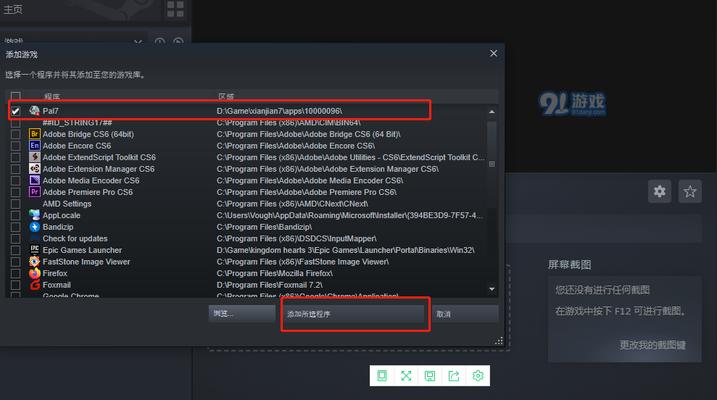The image size is (717, 400).
Task: Click the Bandizip icon
Action: point(34,227)
